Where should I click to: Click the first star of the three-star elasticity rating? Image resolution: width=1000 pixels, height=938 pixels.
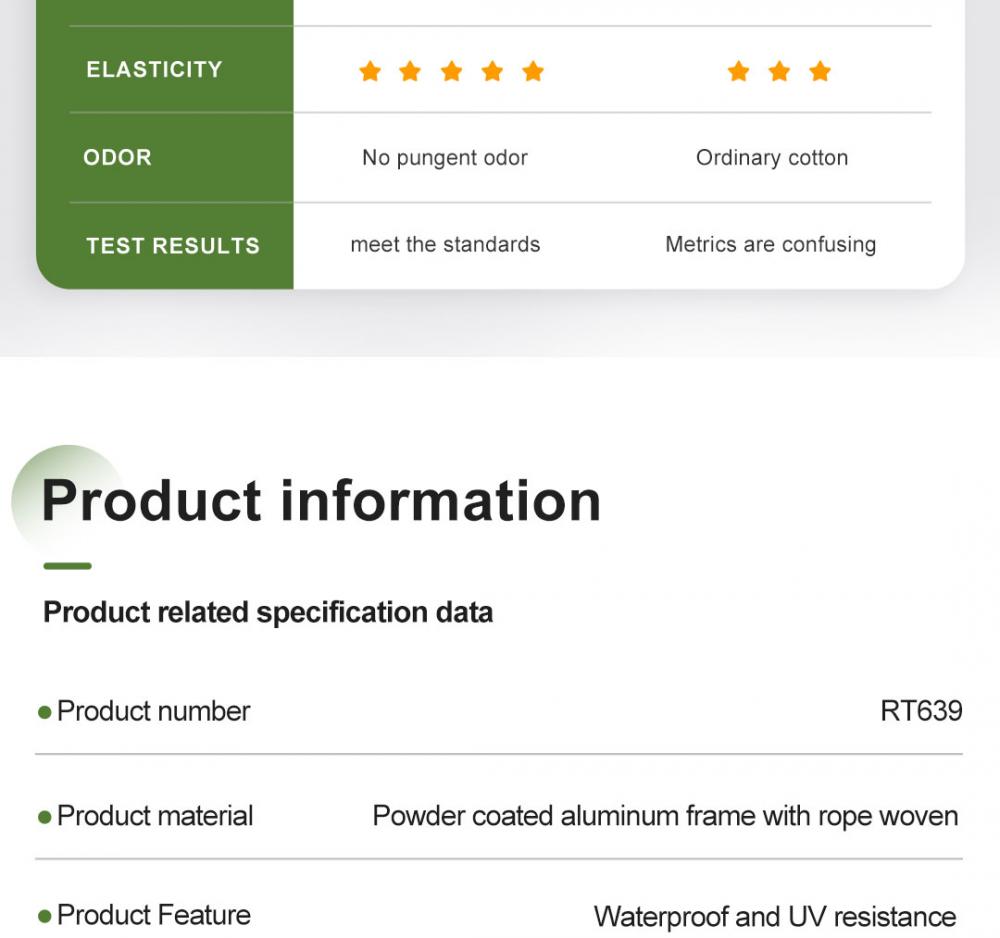click(739, 71)
